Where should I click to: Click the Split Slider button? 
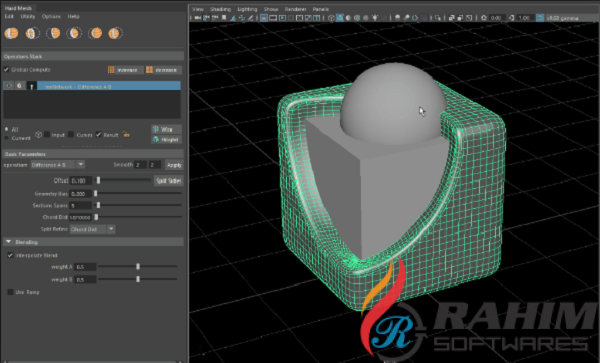[169, 181]
